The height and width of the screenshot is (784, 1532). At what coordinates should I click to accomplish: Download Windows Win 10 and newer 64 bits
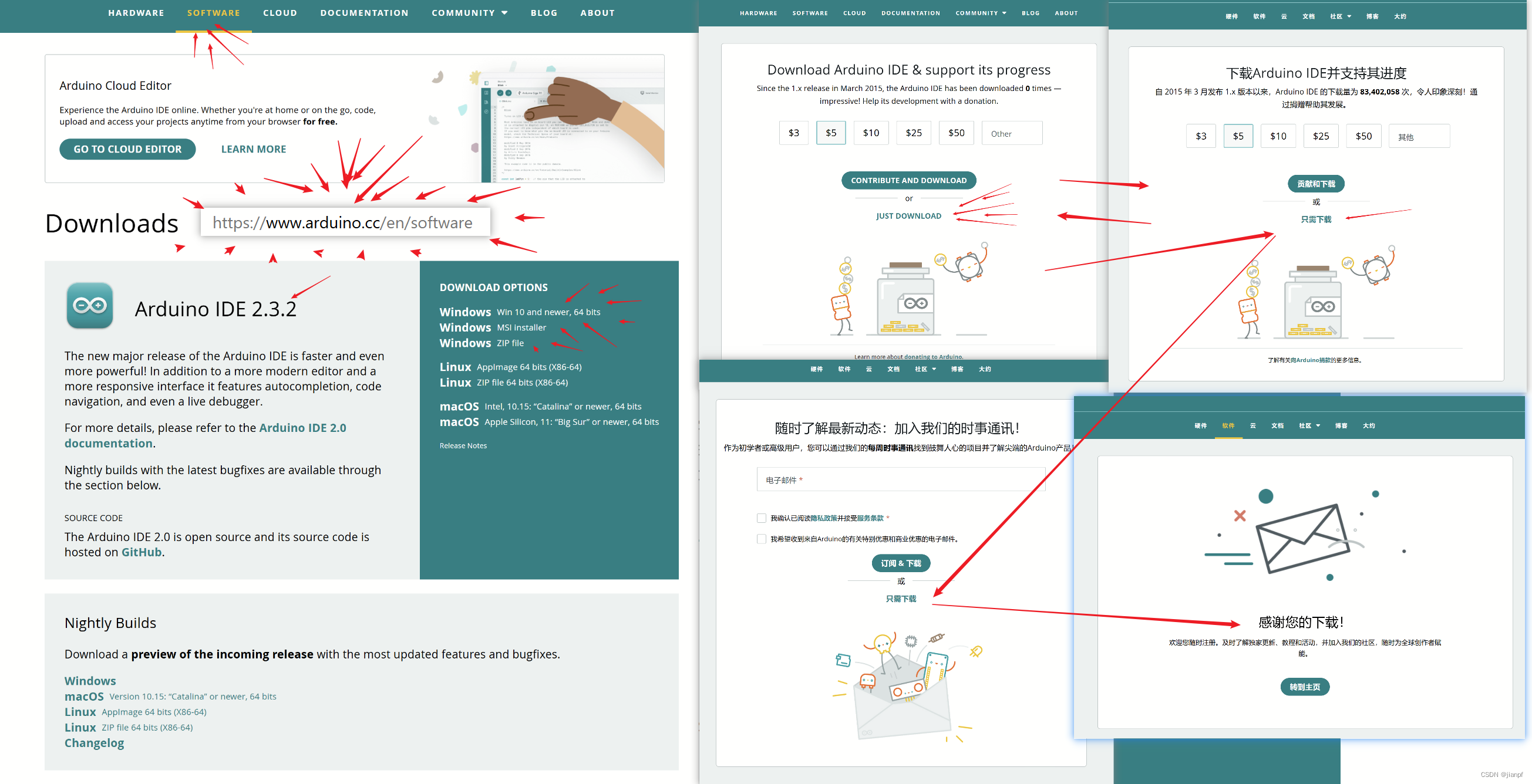[x=520, y=312]
